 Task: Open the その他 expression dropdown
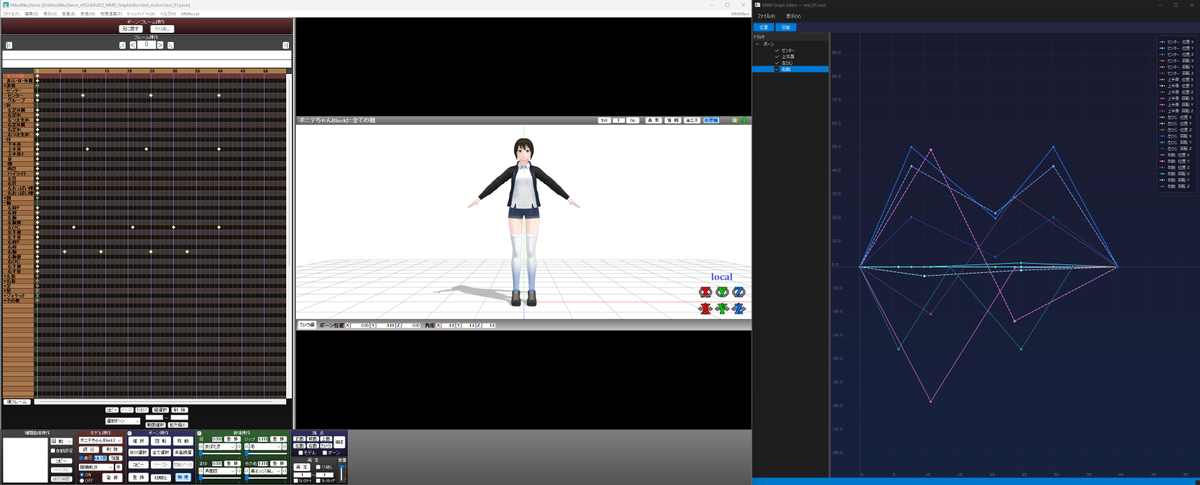tap(265, 471)
